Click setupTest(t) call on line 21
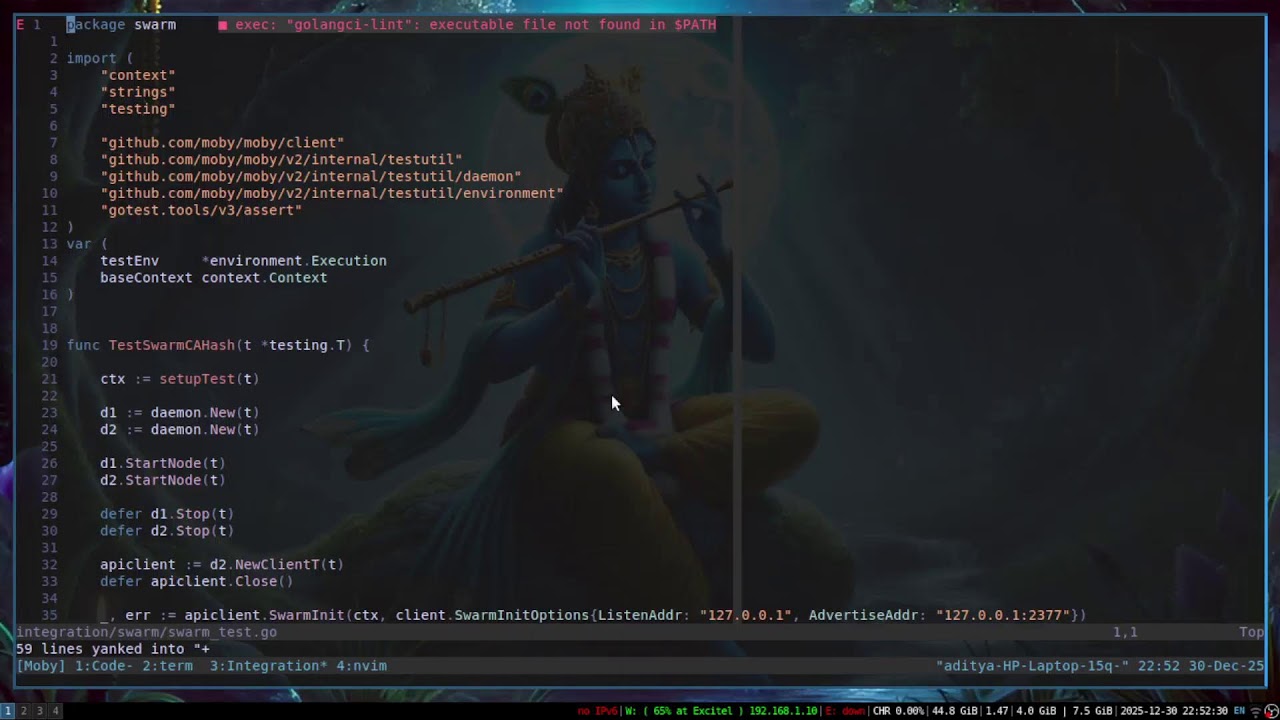 pos(209,380)
